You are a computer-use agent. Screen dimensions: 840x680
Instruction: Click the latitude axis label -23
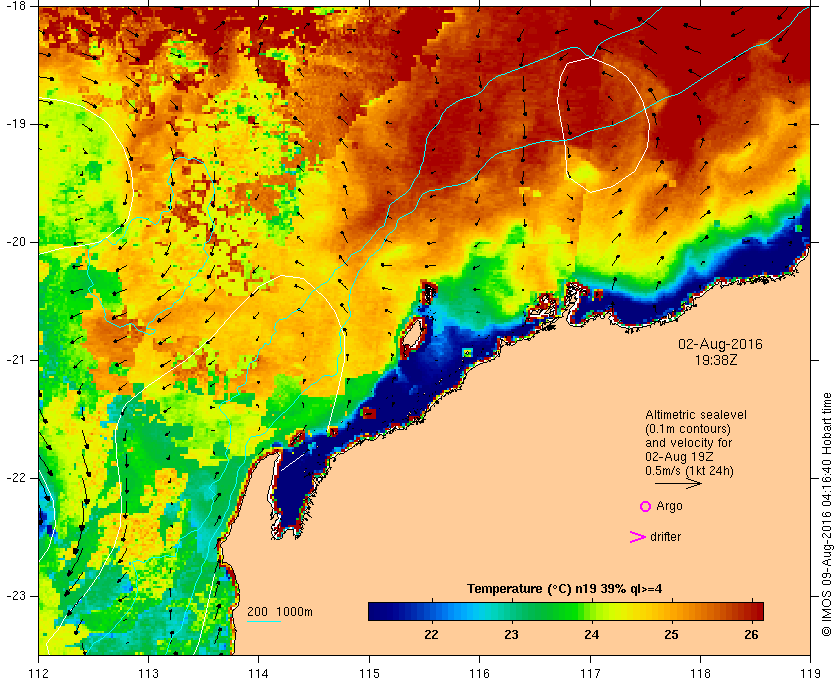point(14,596)
